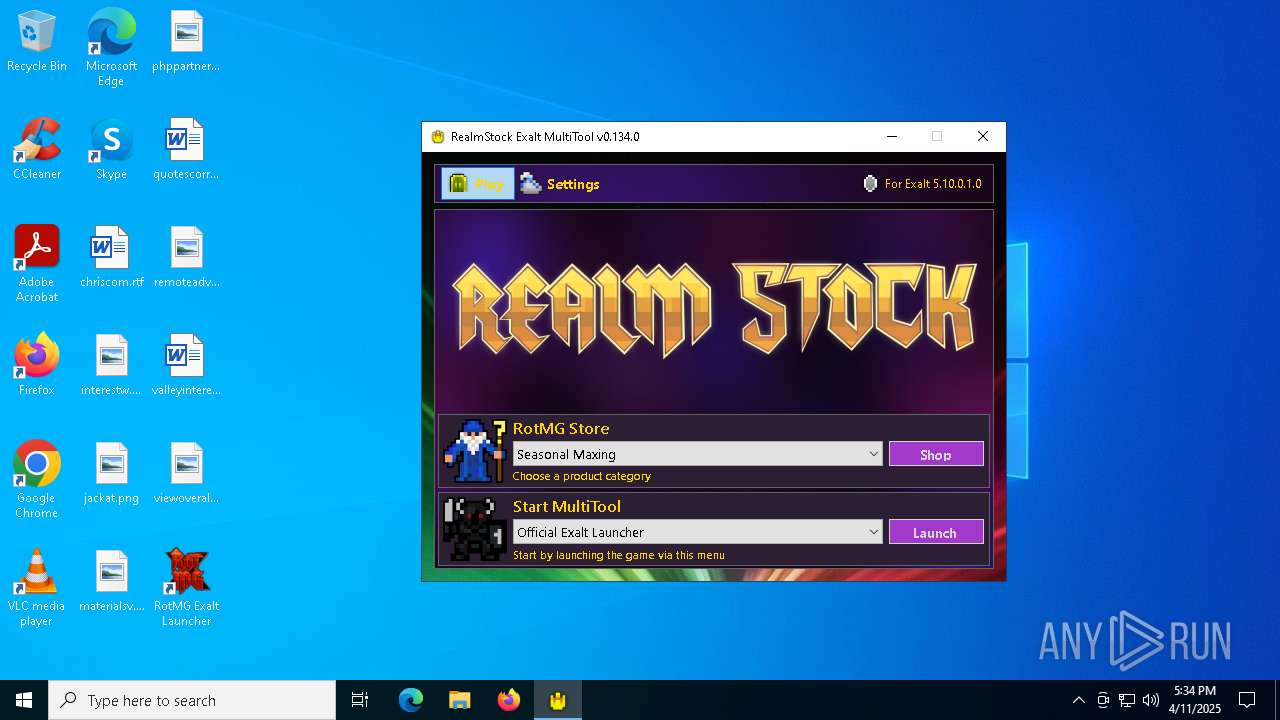The image size is (1280, 720).
Task: Click the RealmStock title bar app icon
Action: [x=437, y=137]
